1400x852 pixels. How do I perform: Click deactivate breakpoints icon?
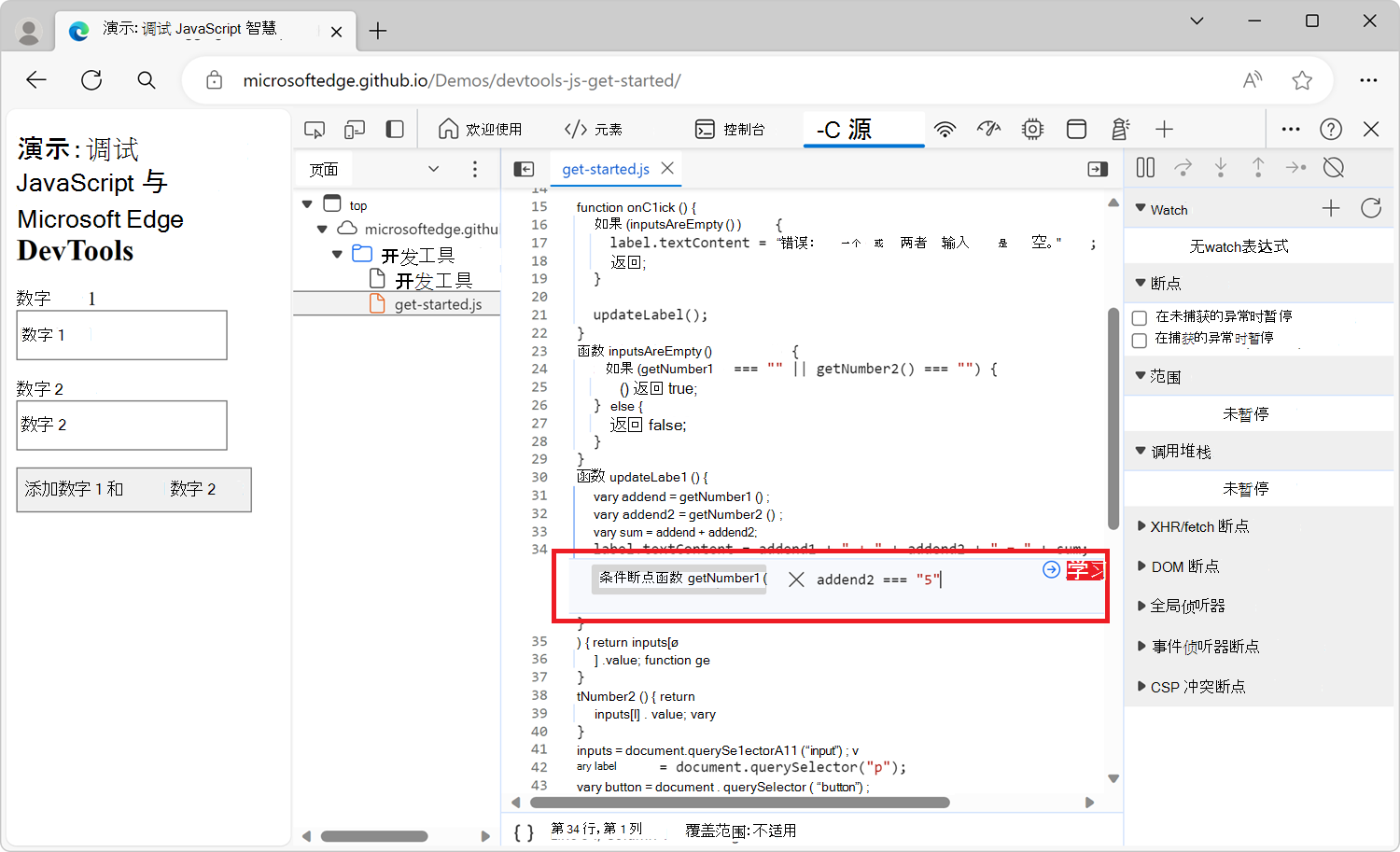click(x=1334, y=168)
